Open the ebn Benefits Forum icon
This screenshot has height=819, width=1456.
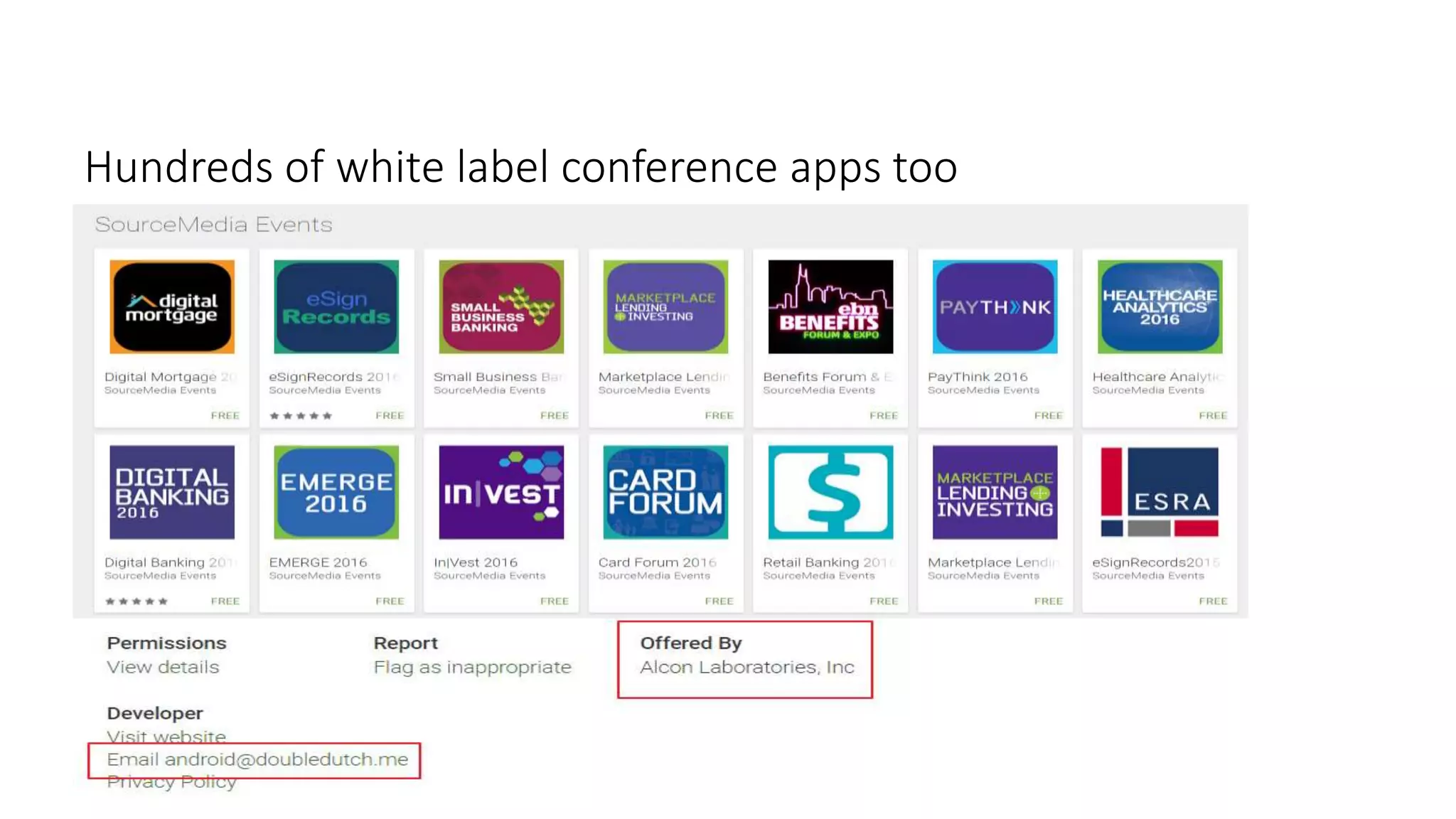click(830, 306)
